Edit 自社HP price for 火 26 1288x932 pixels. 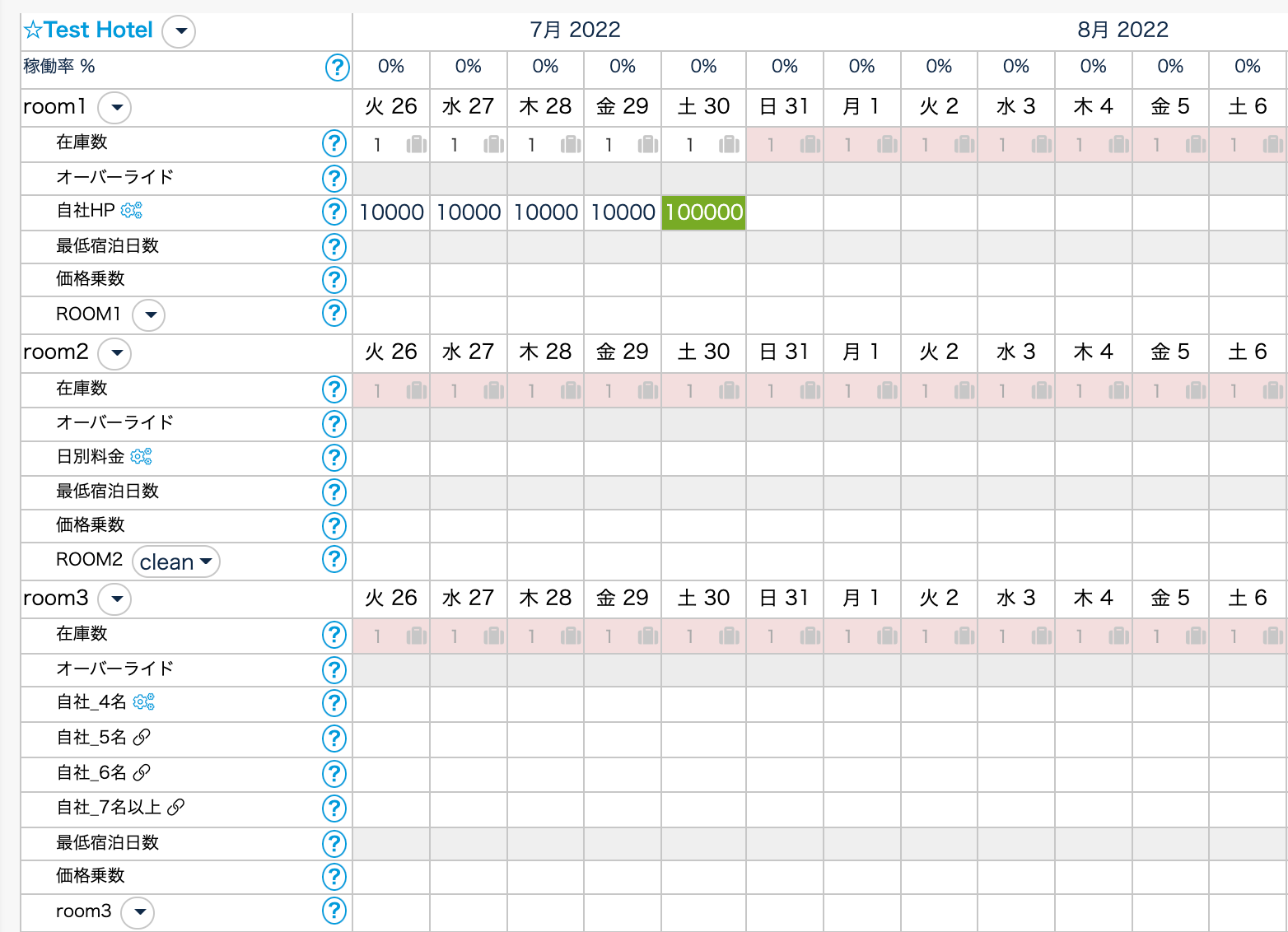[x=391, y=212]
